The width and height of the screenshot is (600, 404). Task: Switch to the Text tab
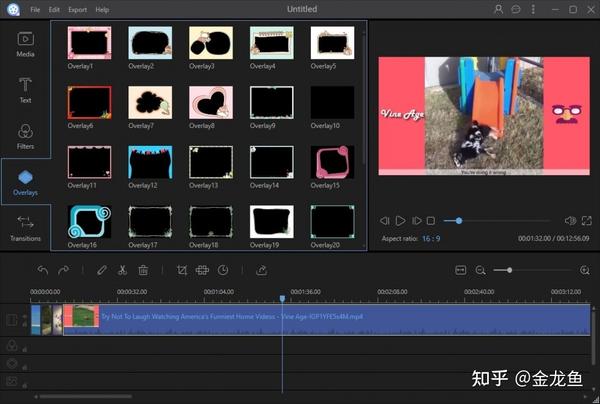coord(25,90)
